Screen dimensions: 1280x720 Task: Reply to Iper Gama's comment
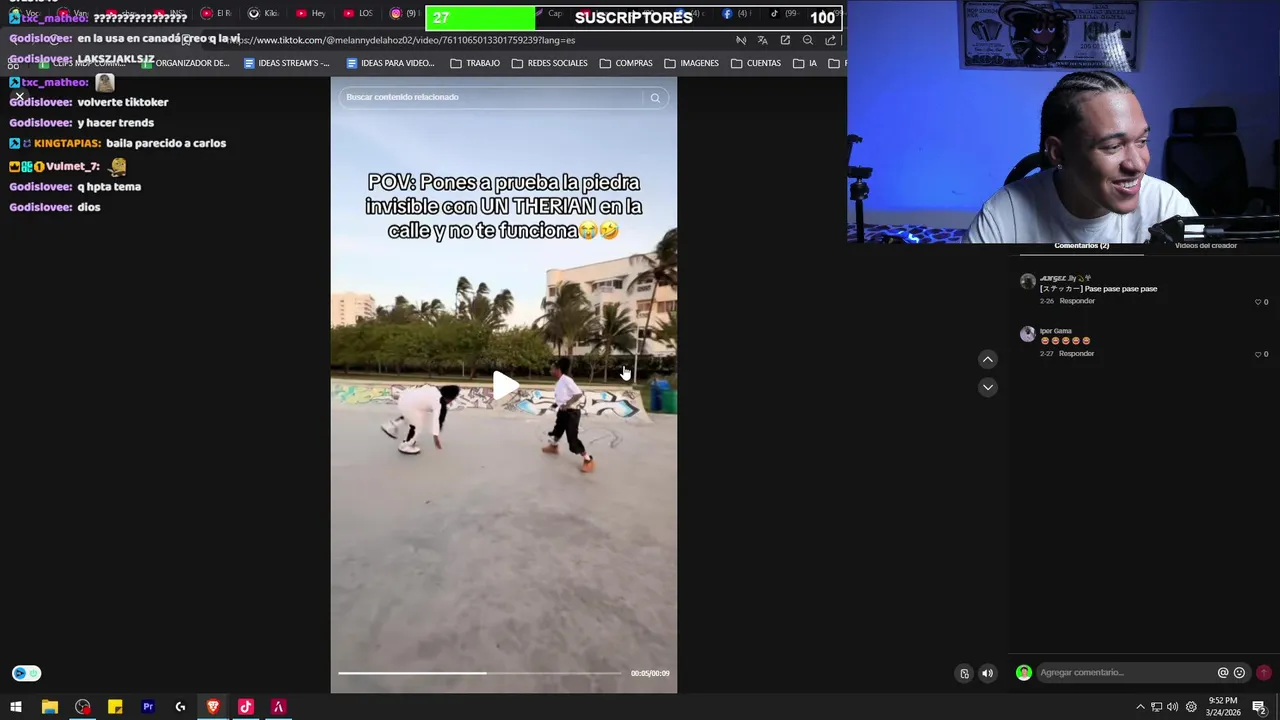1077,354
